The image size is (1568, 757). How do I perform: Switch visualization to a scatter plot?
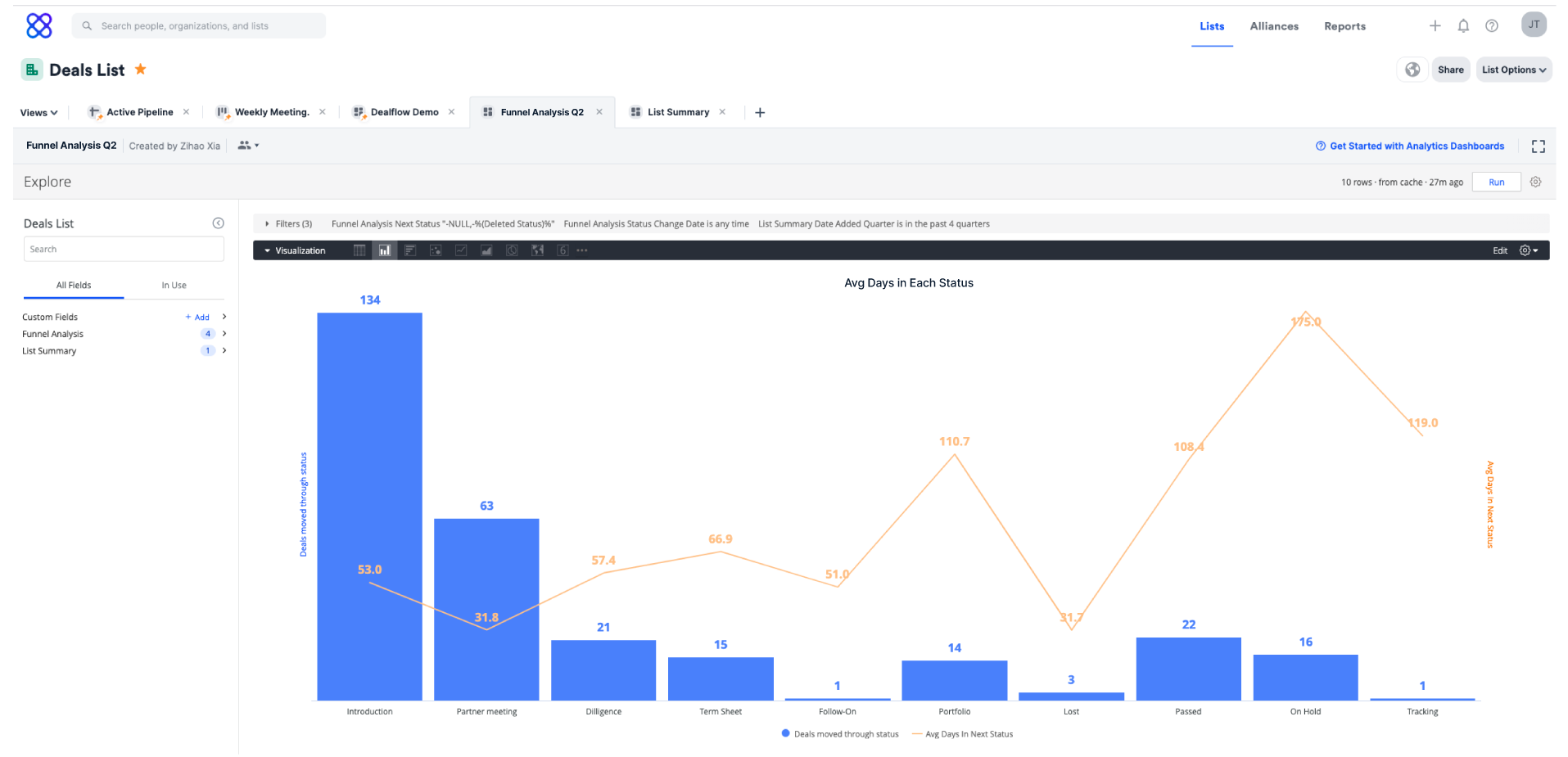[x=436, y=250]
